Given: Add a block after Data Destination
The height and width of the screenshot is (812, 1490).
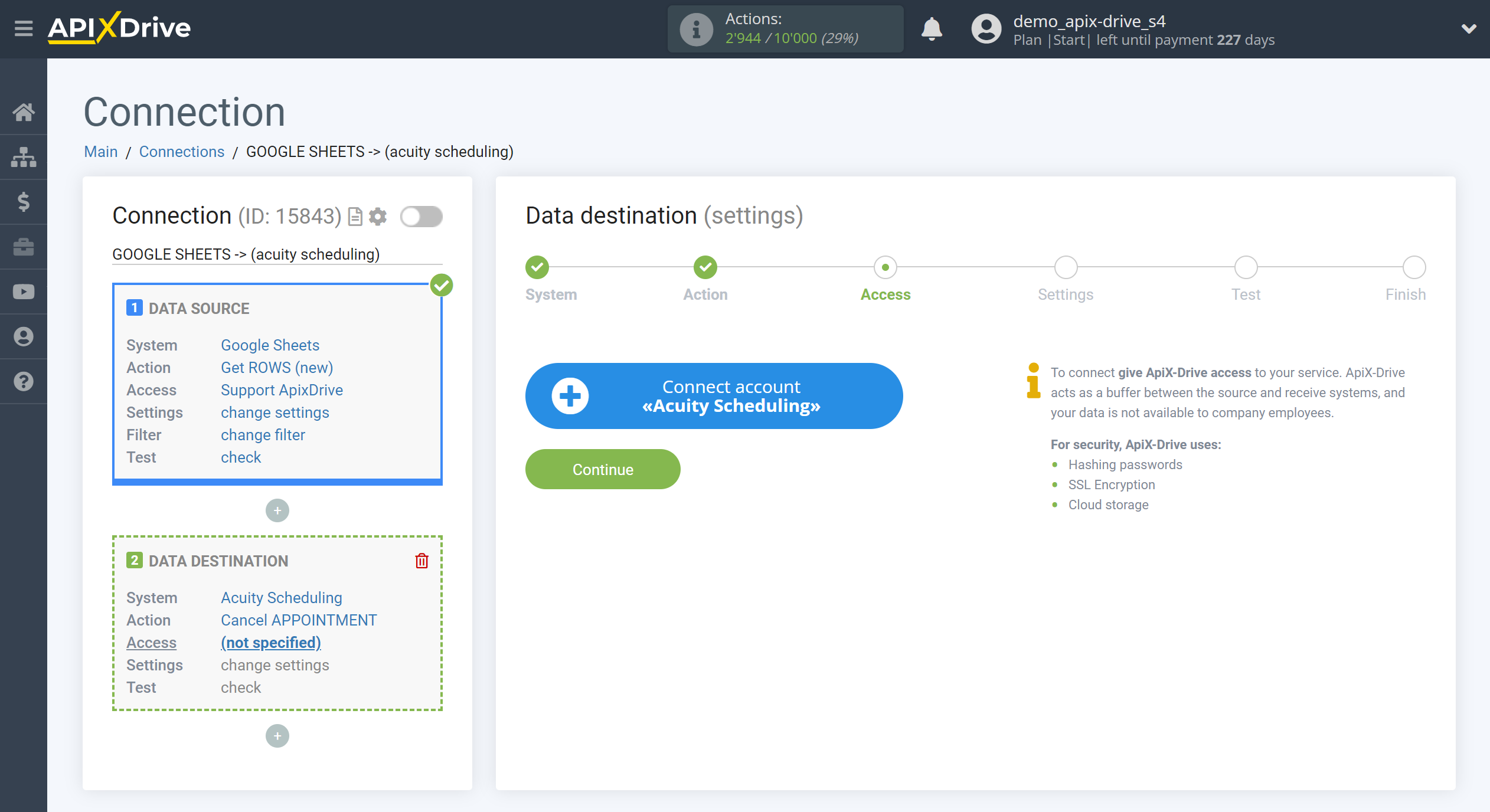Looking at the screenshot, I should tap(277, 736).
